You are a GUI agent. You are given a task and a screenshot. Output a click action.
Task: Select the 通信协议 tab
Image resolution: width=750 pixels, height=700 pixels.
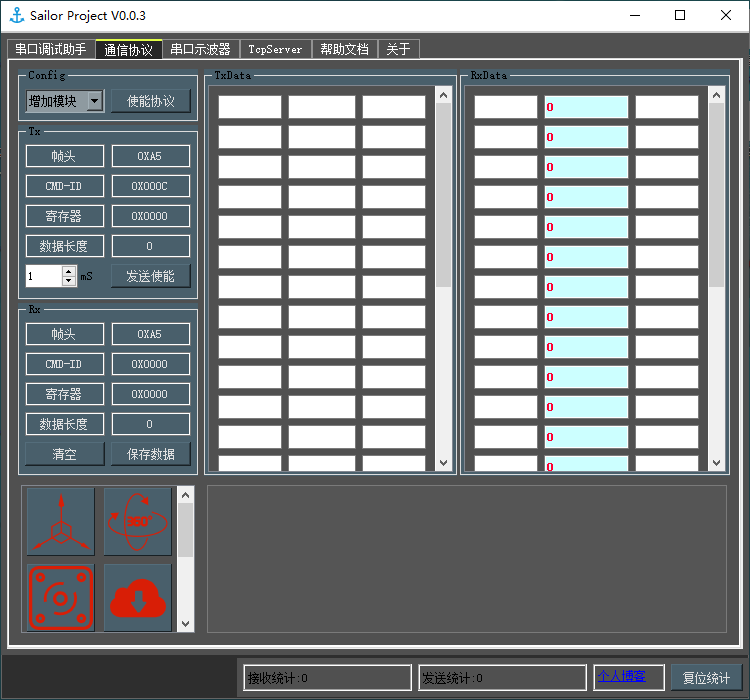(129, 49)
